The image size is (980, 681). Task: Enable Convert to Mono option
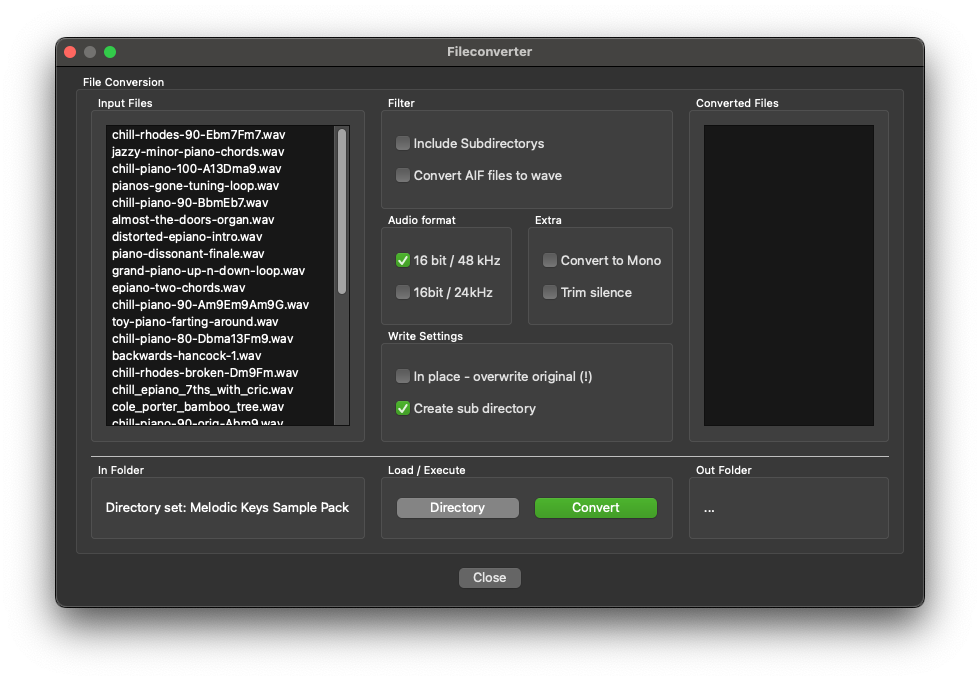pyautogui.click(x=550, y=260)
